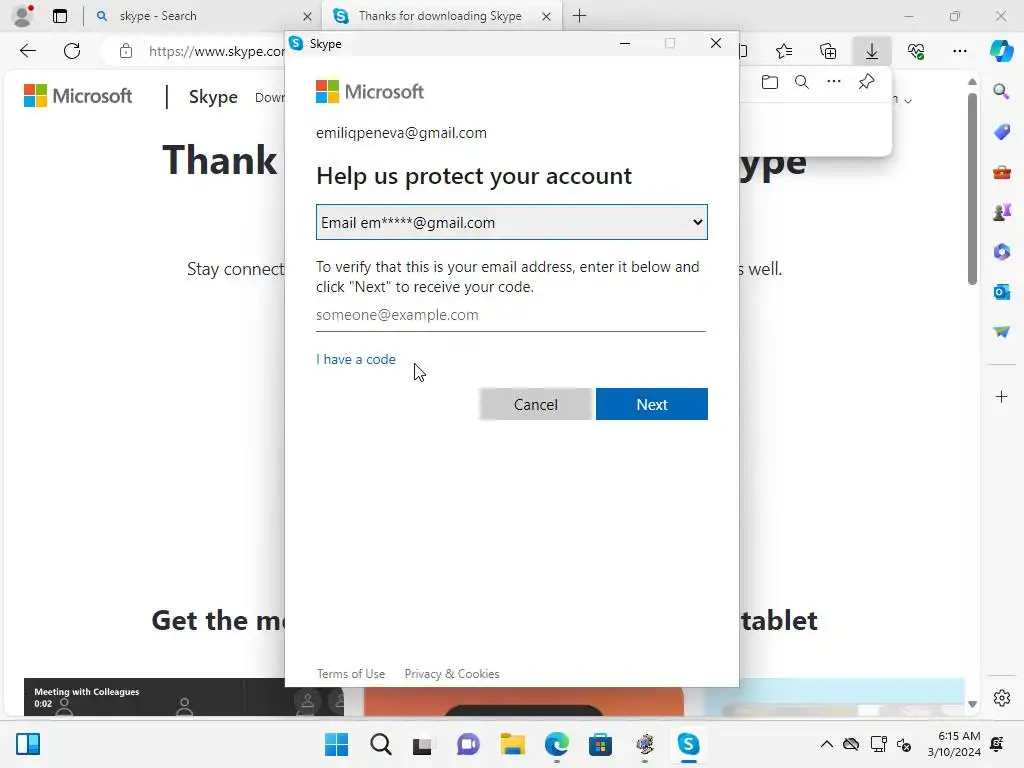The height and width of the screenshot is (768, 1024).
Task: Open Copilot icon in Edge
Action: [x=1001, y=51]
